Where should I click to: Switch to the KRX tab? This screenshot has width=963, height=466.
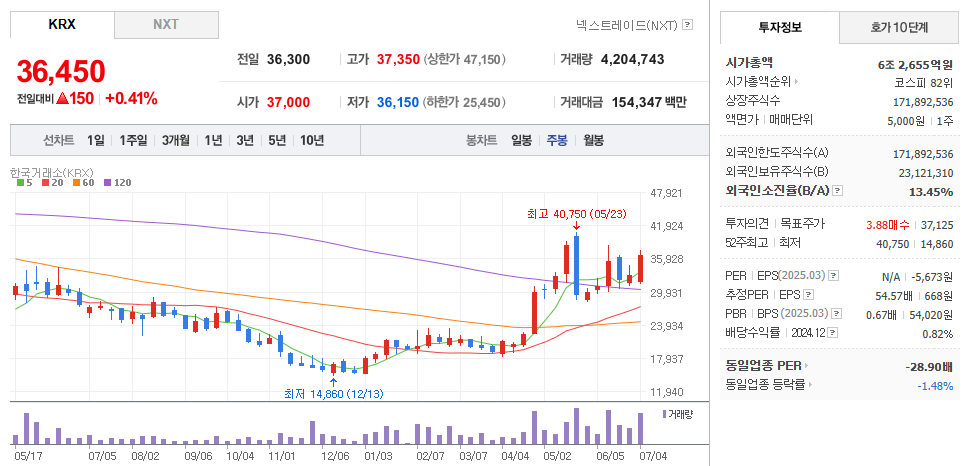[x=62, y=25]
